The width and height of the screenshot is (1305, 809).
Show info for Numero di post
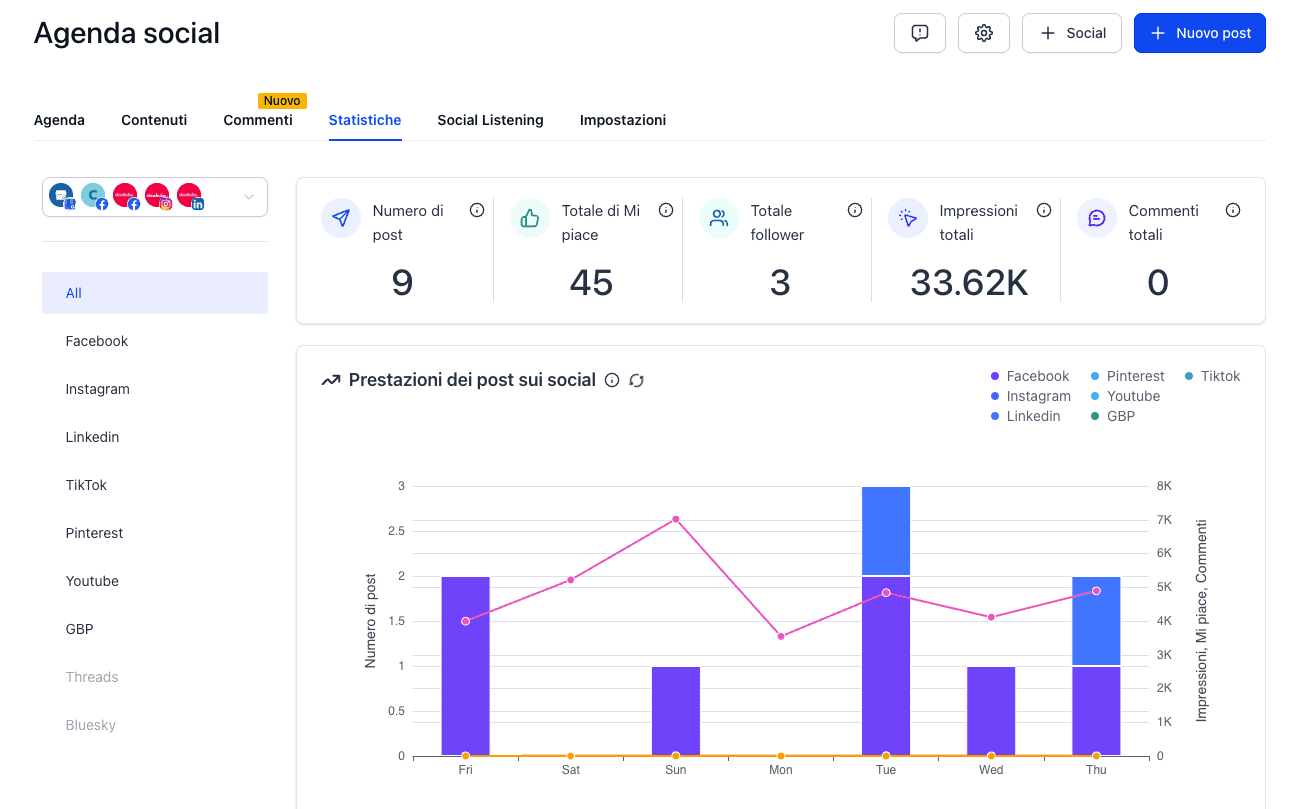pyautogui.click(x=477, y=210)
